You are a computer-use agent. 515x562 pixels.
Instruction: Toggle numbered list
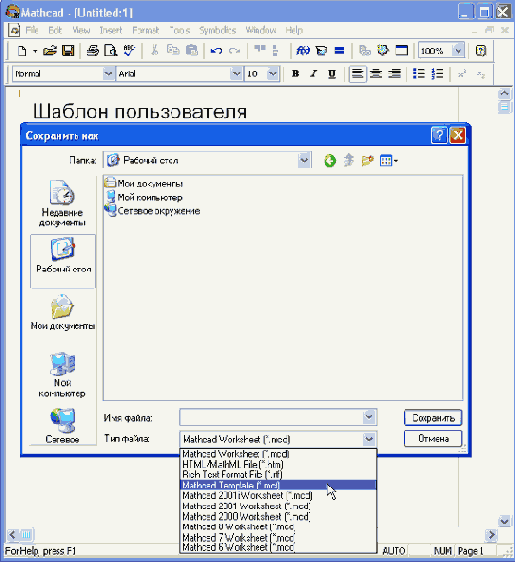point(437,74)
